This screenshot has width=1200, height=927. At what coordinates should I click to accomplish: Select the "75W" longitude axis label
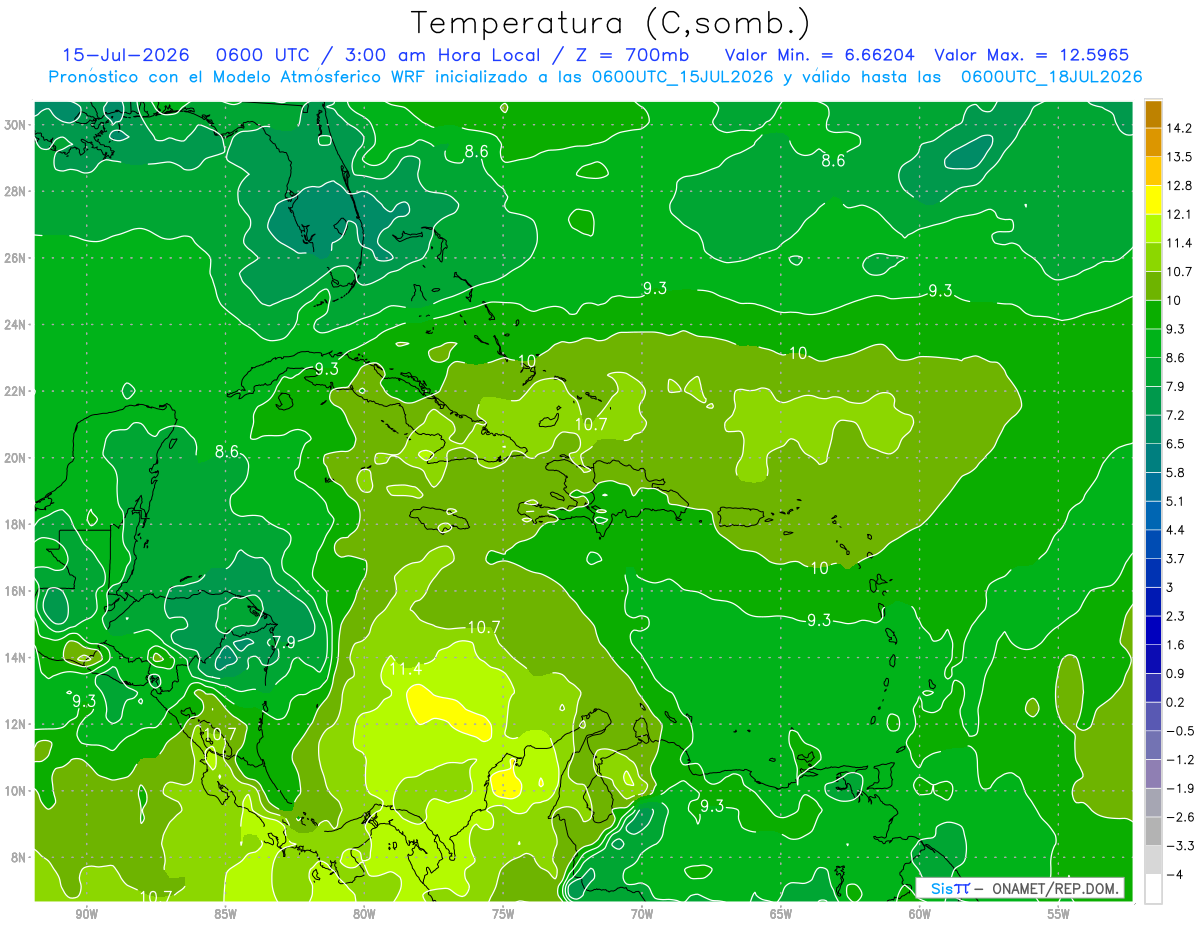pyautogui.click(x=503, y=914)
